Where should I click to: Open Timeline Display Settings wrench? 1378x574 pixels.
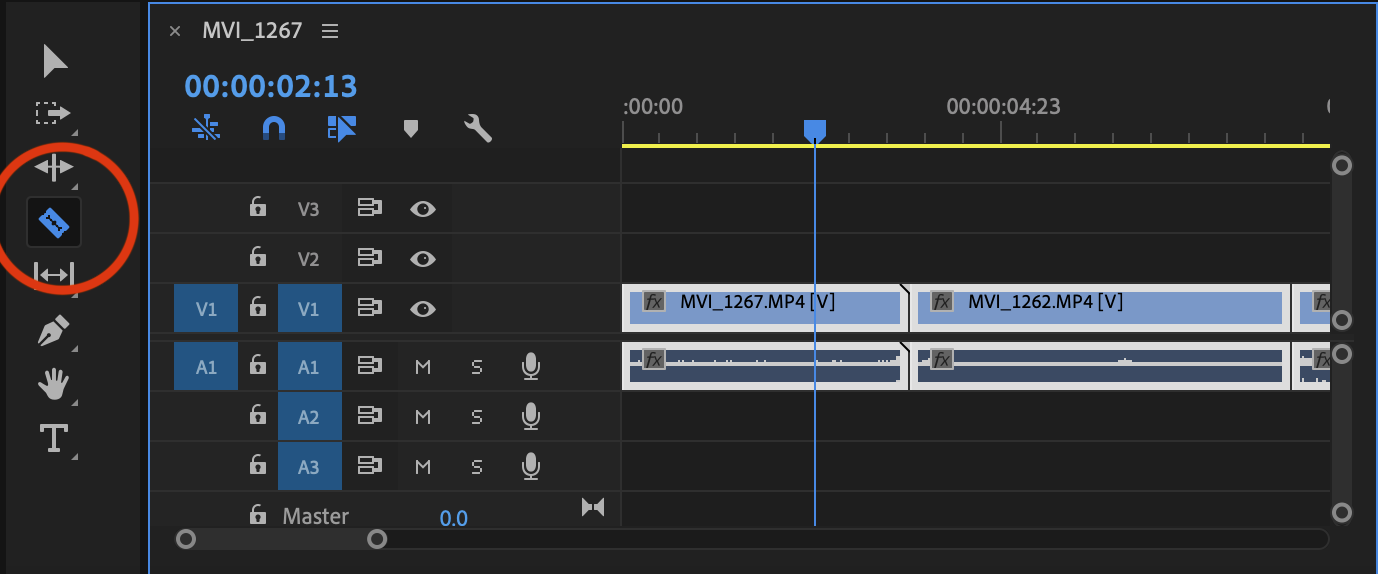click(x=478, y=128)
